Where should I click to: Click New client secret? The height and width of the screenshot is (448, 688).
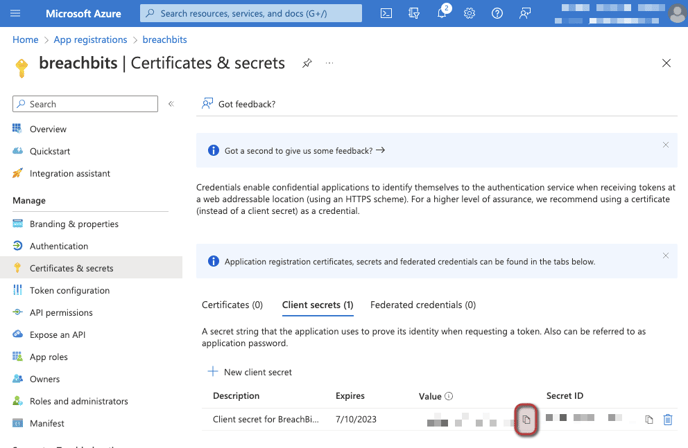pos(250,372)
